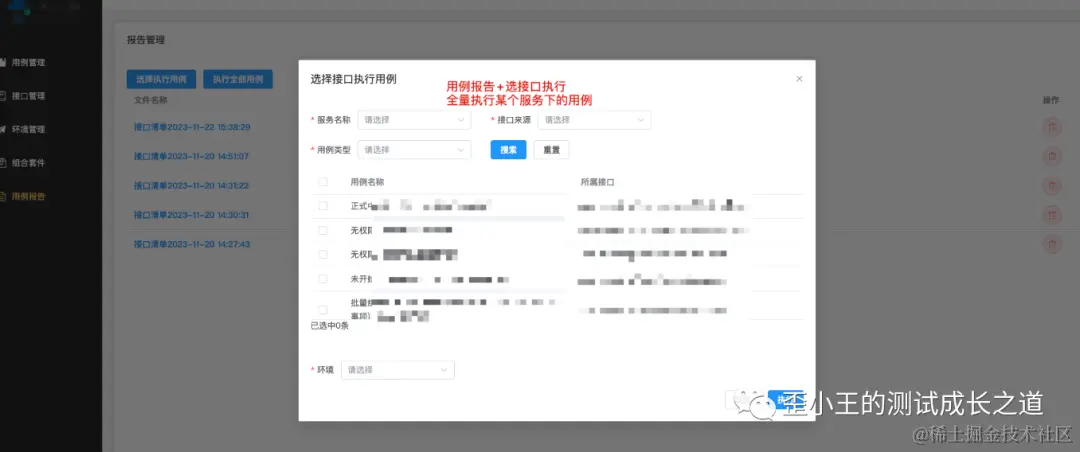
Task: Check the row starting with 正式
Action: click(322, 205)
